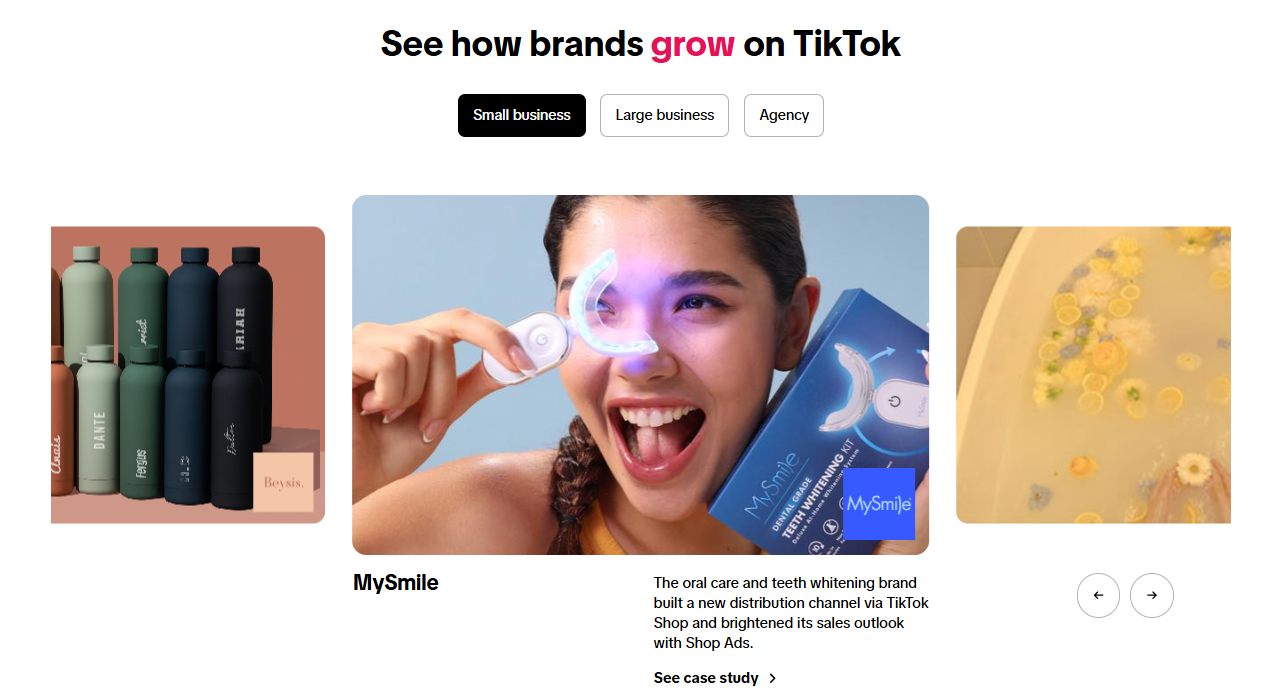
Task: Click the MySmile brand title
Action: coord(396,582)
